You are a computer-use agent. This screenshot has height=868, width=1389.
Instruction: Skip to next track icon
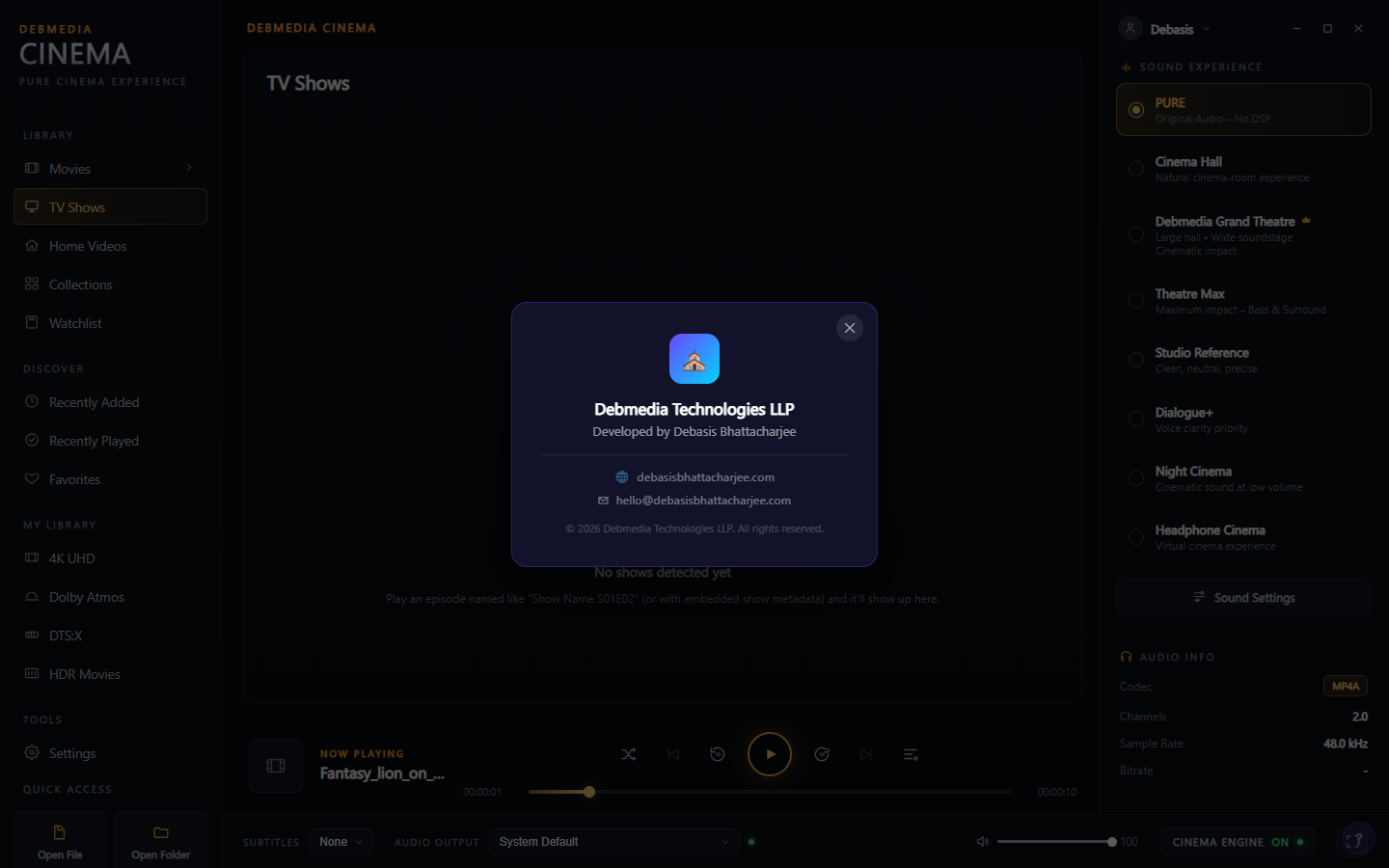tap(866, 754)
